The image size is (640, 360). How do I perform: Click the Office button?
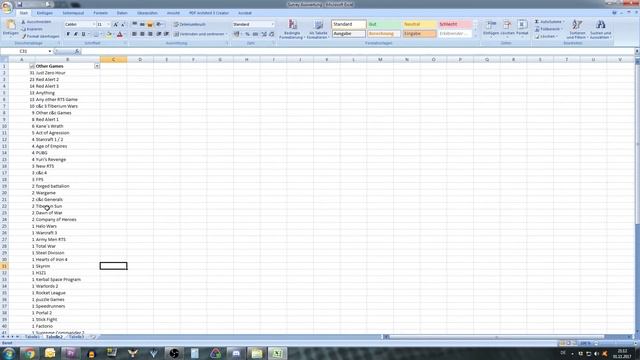(7, 7)
